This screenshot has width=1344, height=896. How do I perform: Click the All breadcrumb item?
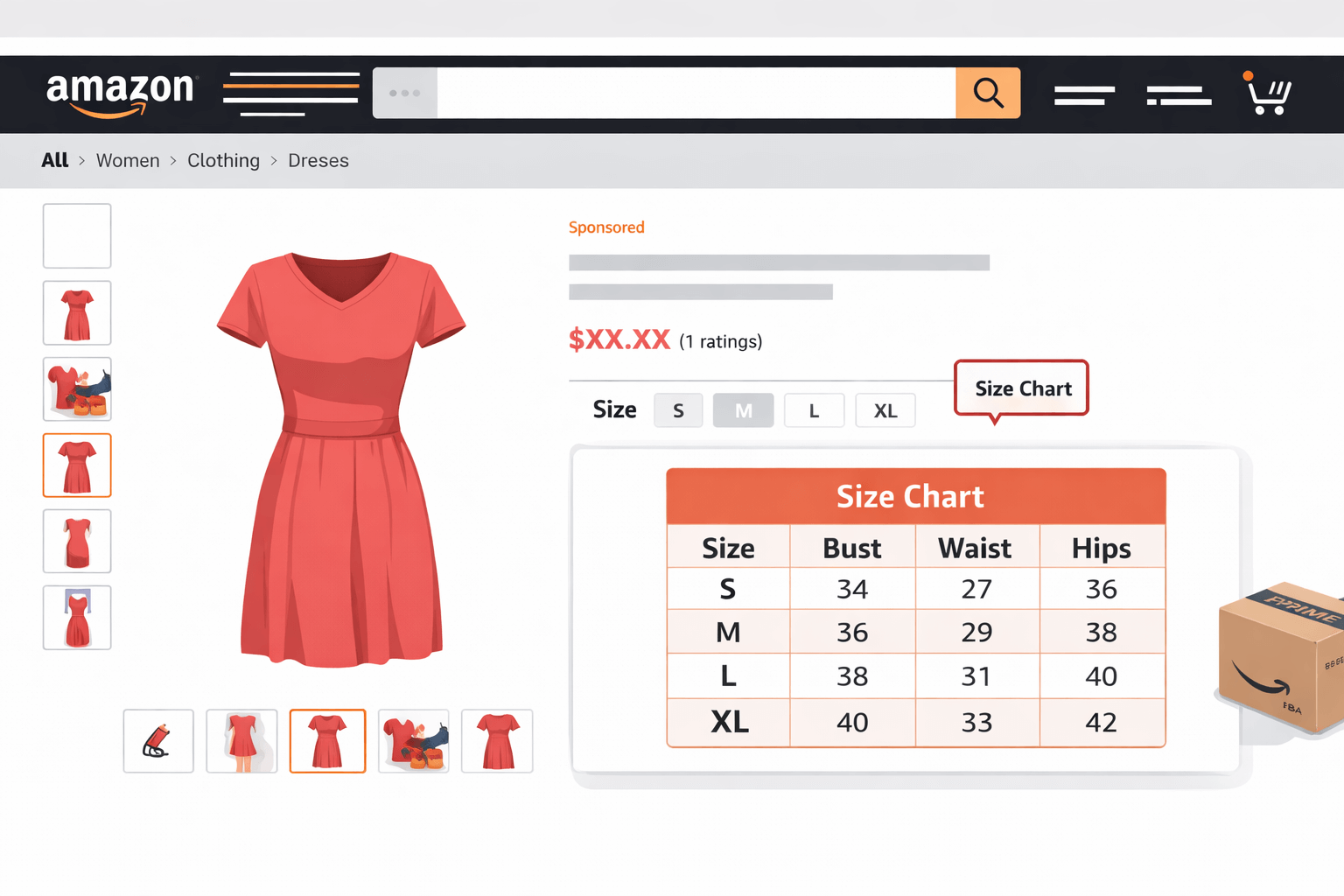click(x=54, y=160)
